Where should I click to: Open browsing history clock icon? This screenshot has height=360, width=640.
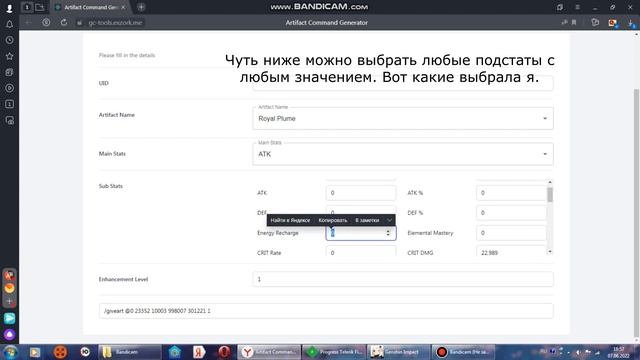[9, 40]
